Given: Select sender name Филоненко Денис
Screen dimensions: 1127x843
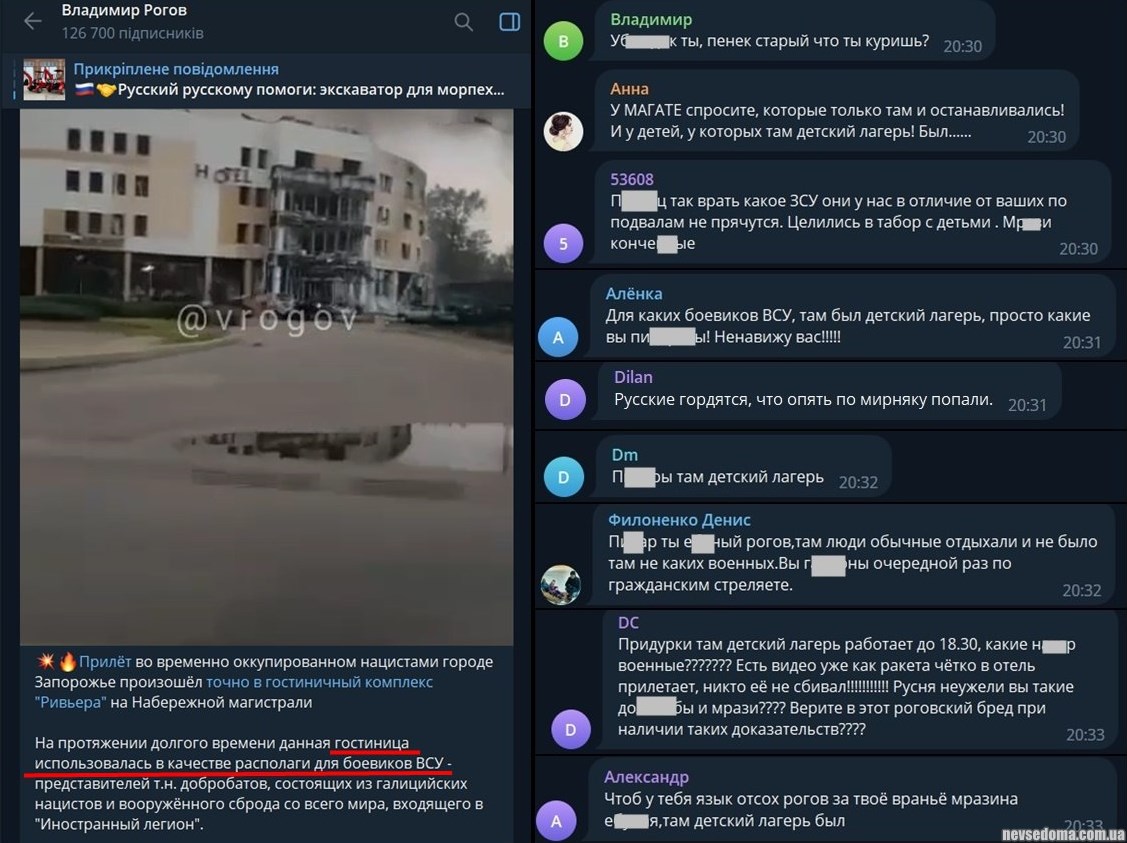Looking at the screenshot, I should click(x=679, y=520).
